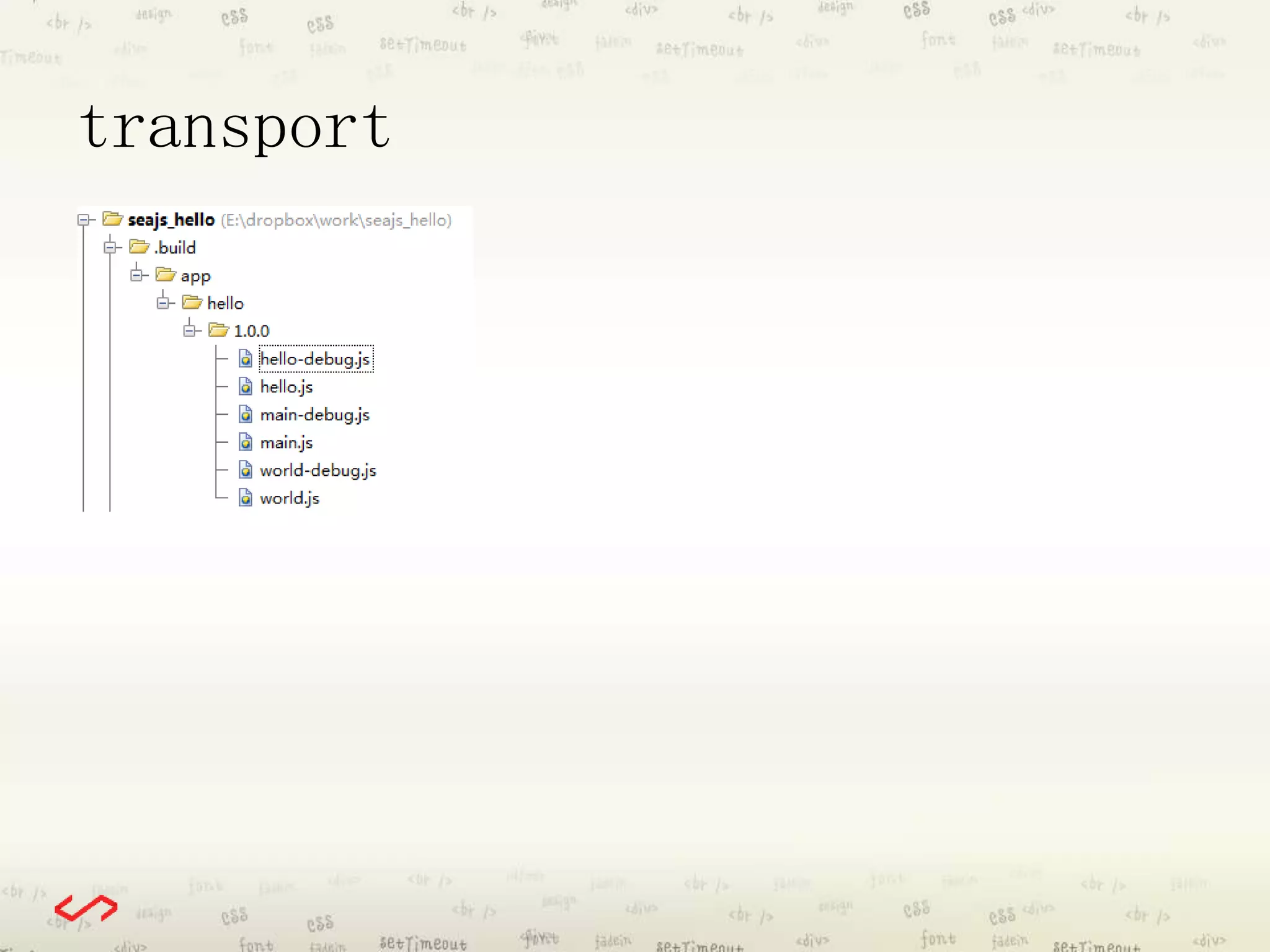The width and height of the screenshot is (1270, 952).
Task: Select the seajs_hello project label
Action: click(x=171, y=220)
